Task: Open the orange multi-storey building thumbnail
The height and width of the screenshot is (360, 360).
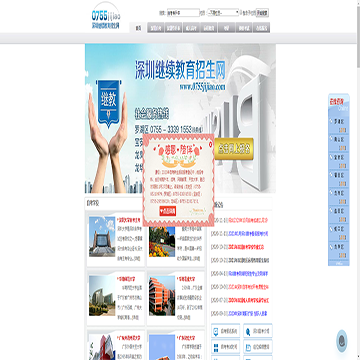Action: (x=162, y=296)
